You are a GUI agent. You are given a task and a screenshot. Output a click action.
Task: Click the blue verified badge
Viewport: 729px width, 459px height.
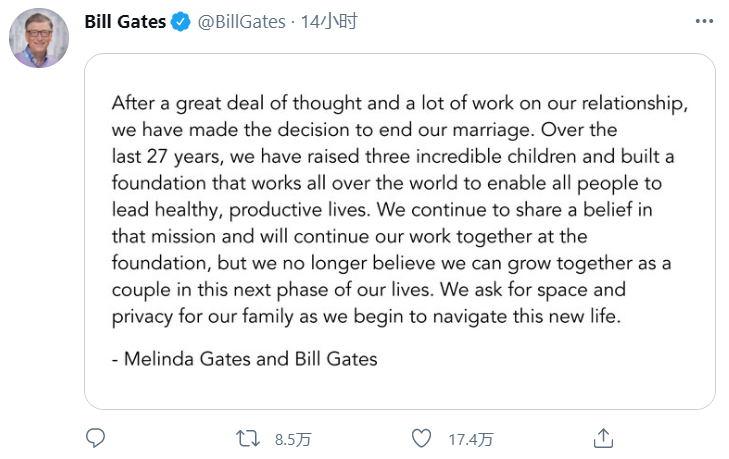[x=180, y=22]
